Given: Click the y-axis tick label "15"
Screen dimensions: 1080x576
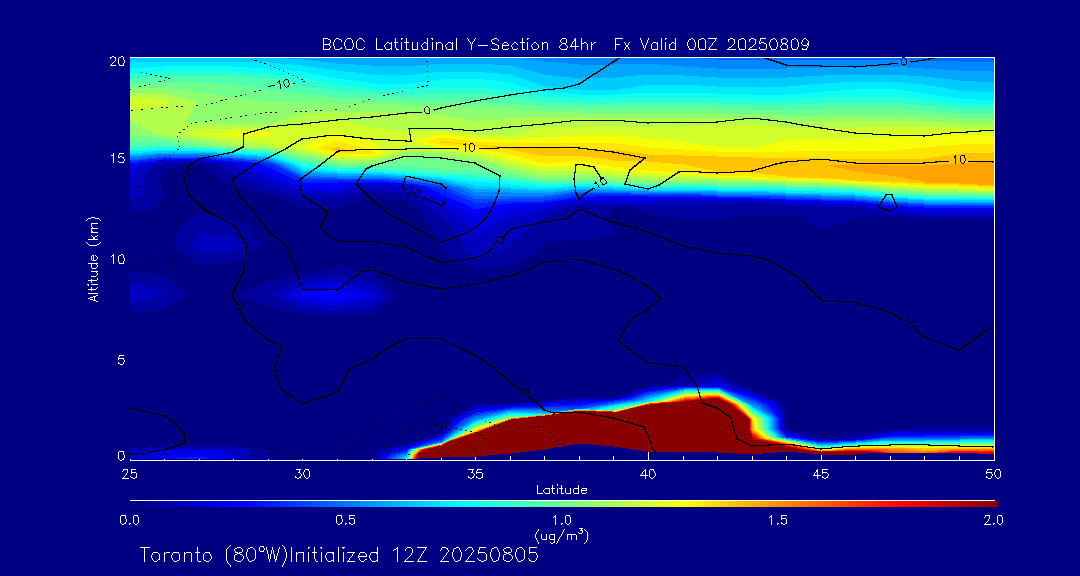Looking at the screenshot, I should pyautogui.click(x=116, y=158).
